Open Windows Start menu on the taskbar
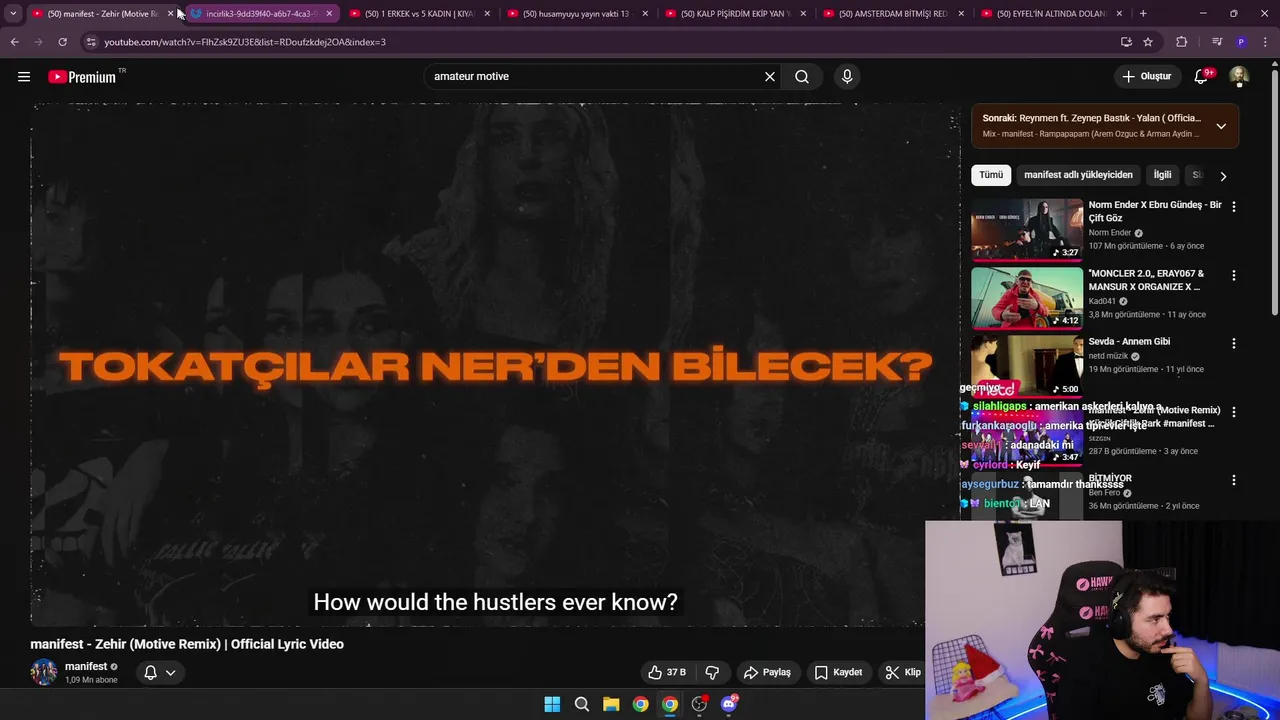The width and height of the screenshot is (1280, 720). [x=552, y=704]
